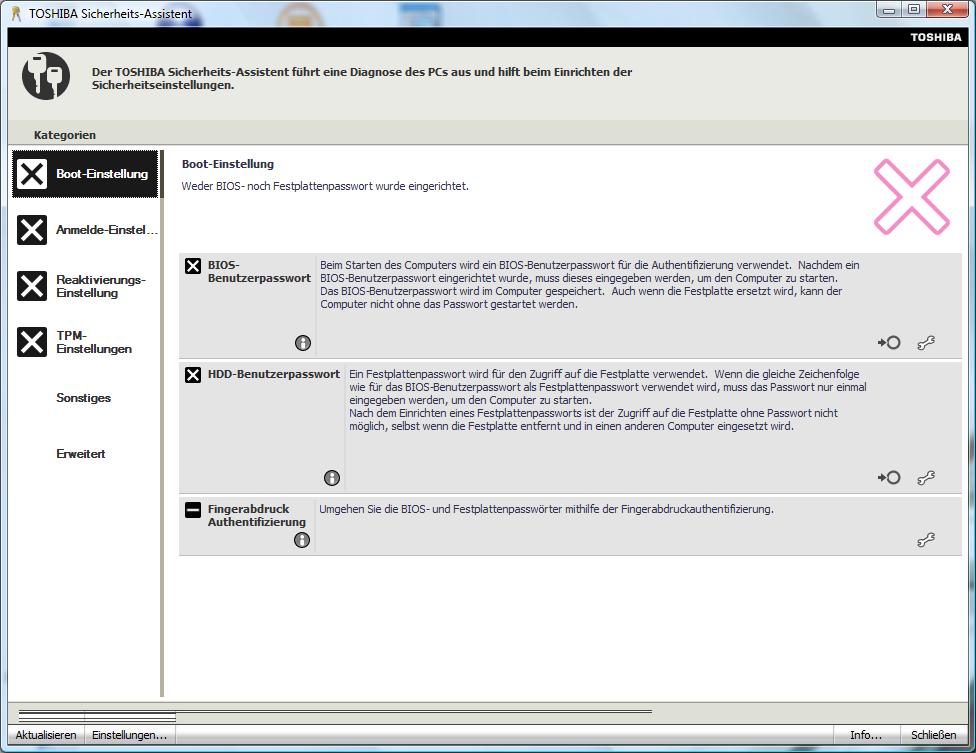The height and width of the screenshot is (753, 976).
Task: Show info for HDD-Benutzerpasswort
Action: coord(332,477)
